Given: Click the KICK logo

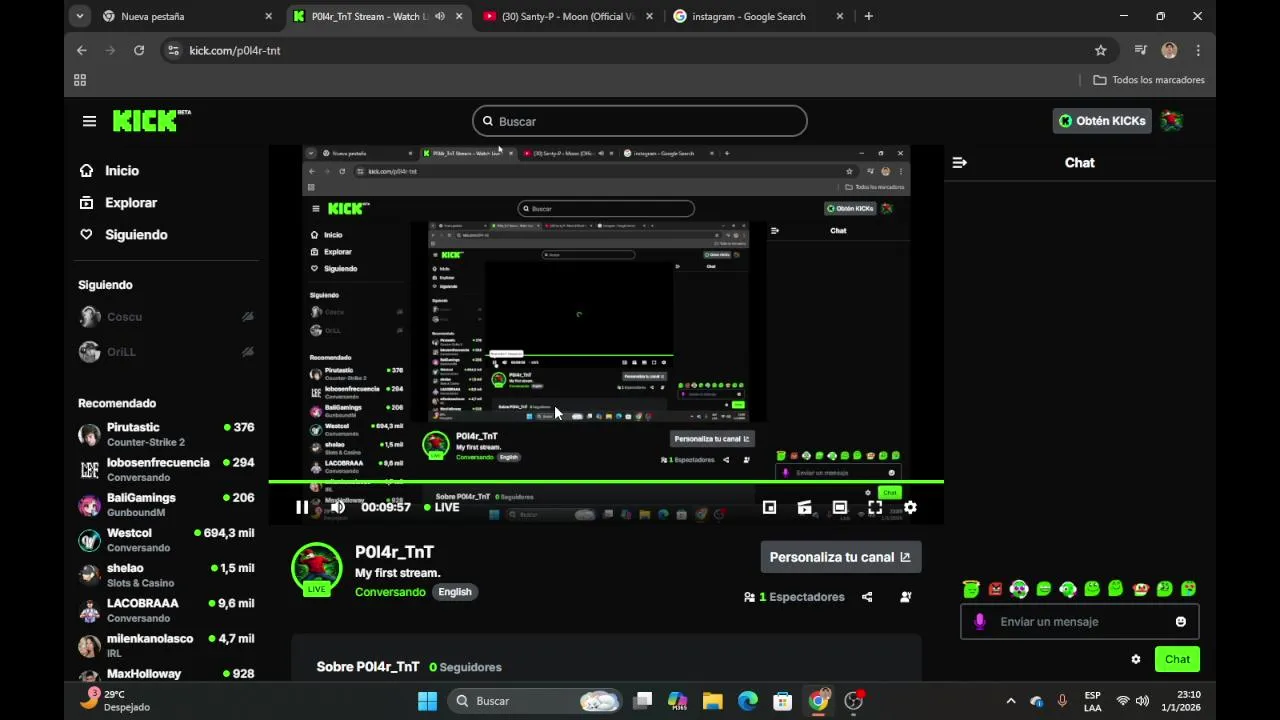Looking at the screenshot, I should point(151,120).
